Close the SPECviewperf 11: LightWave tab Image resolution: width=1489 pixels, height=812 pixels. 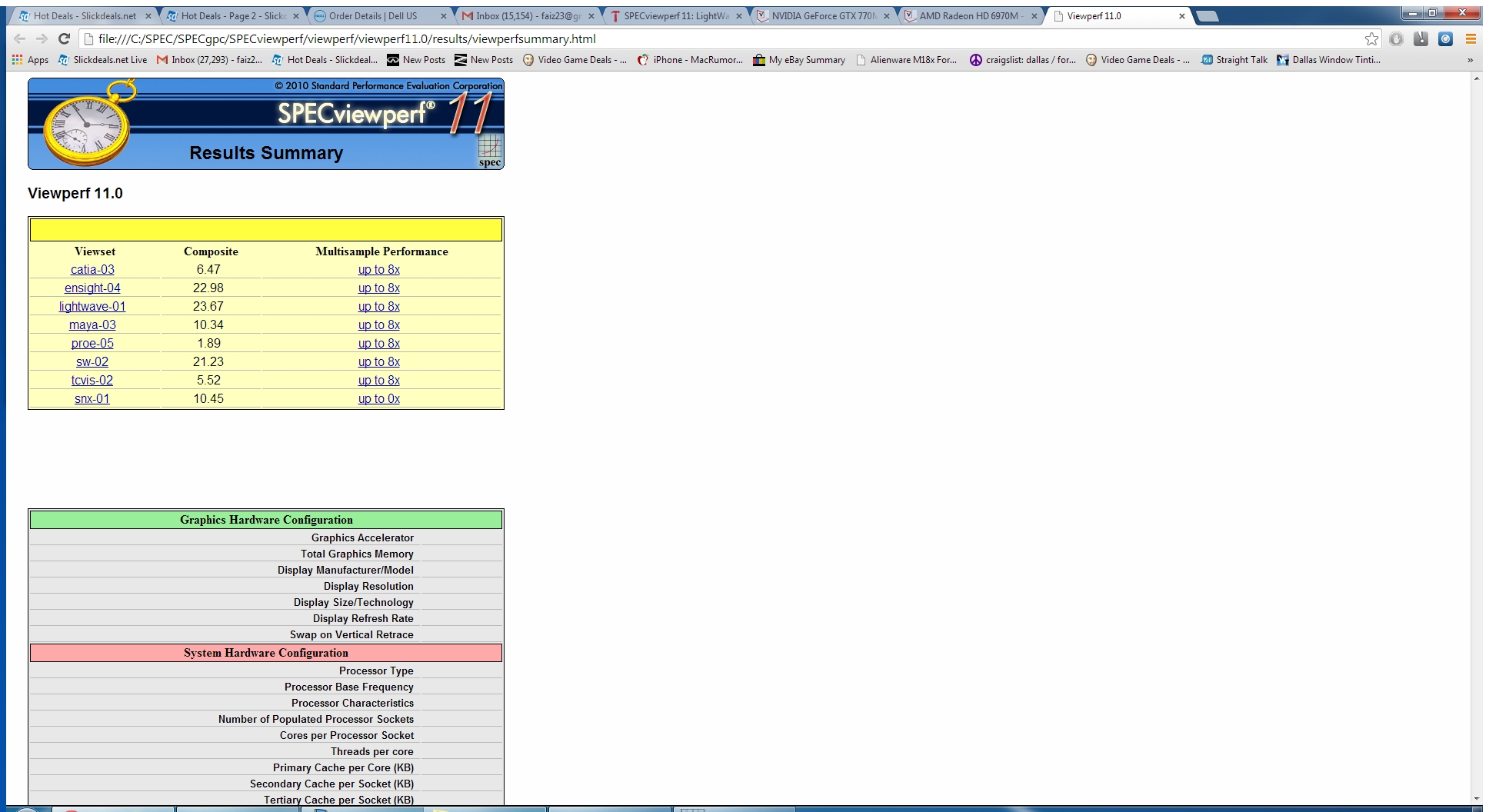pos(739,15)
